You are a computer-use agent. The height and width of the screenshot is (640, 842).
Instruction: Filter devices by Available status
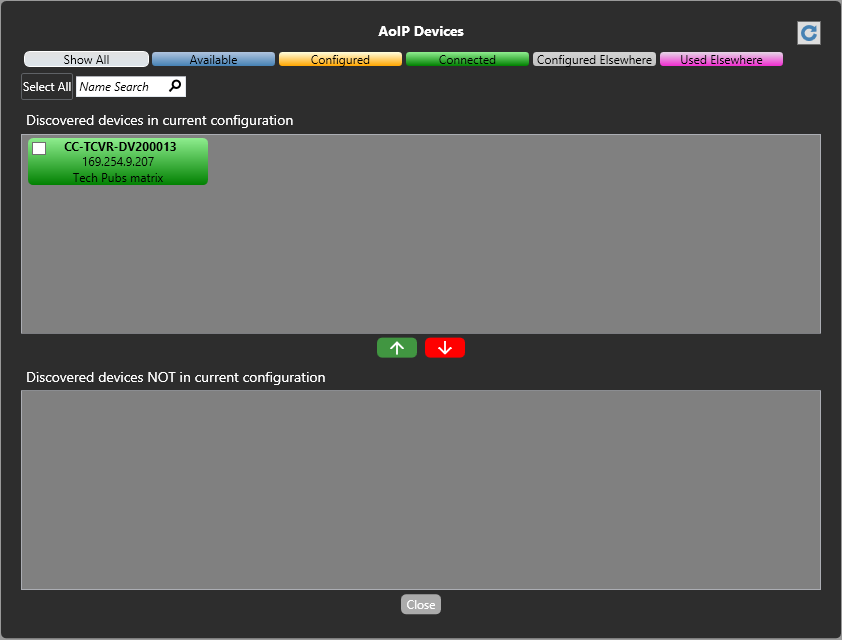[x=213, y=60]
